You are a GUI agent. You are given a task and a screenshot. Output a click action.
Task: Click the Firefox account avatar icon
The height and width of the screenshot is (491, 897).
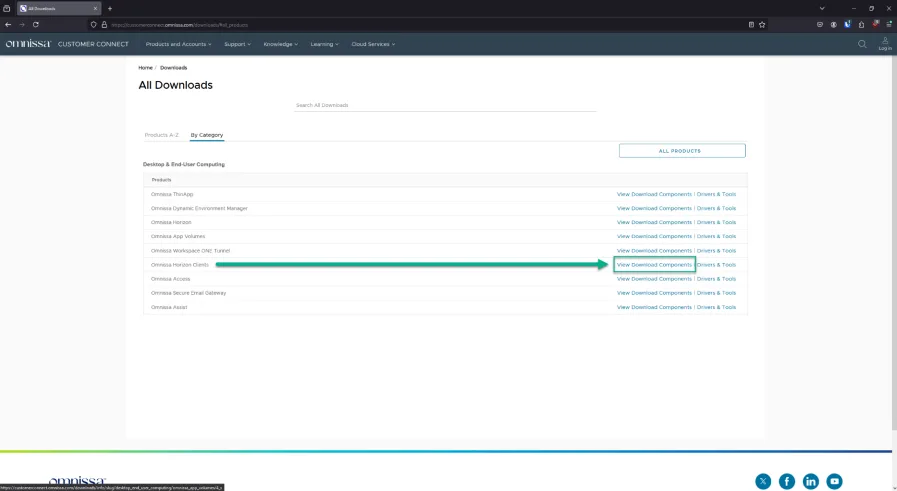pos(834,25)
